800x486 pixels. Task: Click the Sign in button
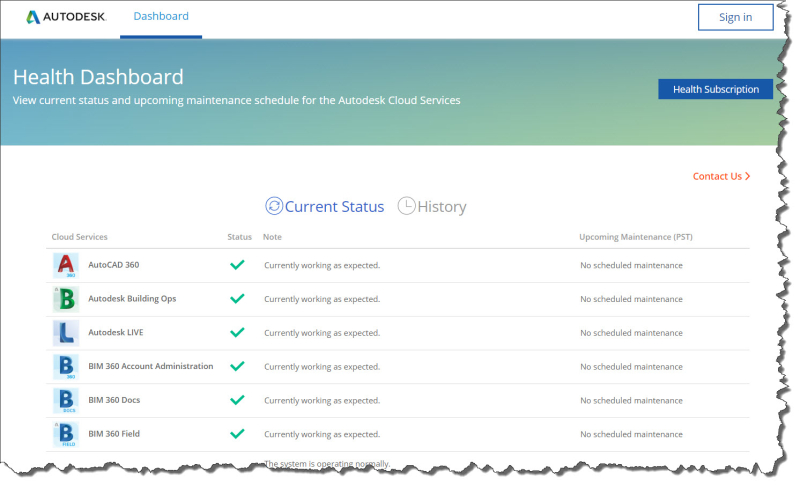click(735, 17)
